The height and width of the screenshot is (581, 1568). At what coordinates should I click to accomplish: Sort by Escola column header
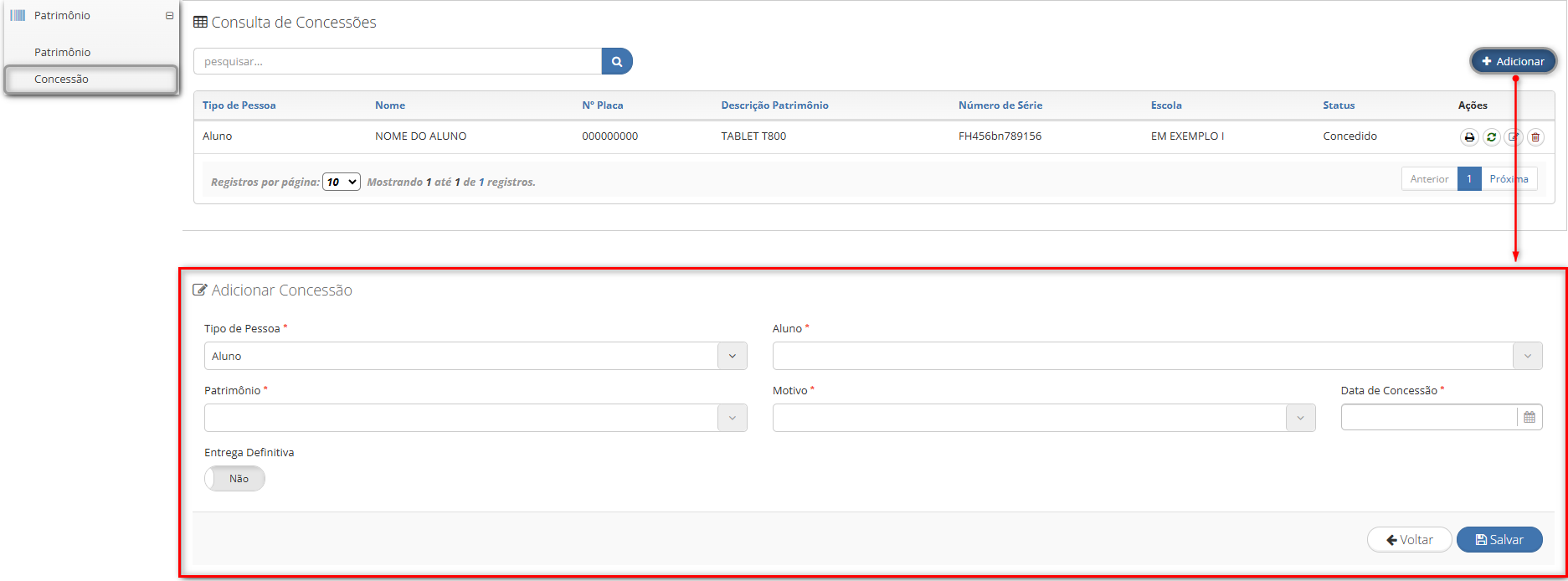[x=1166, y=105]
